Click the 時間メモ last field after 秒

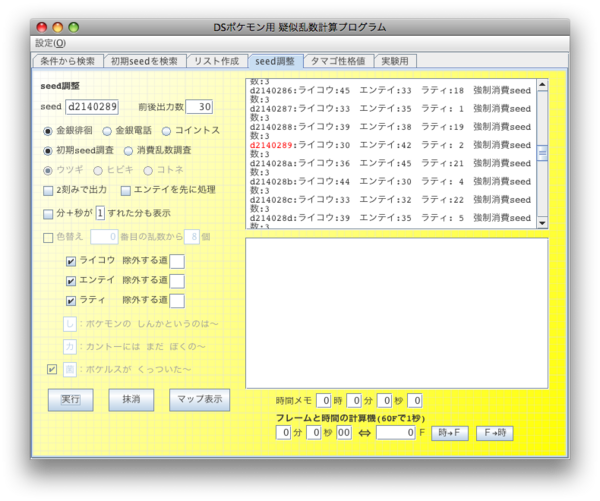point(415,401)
